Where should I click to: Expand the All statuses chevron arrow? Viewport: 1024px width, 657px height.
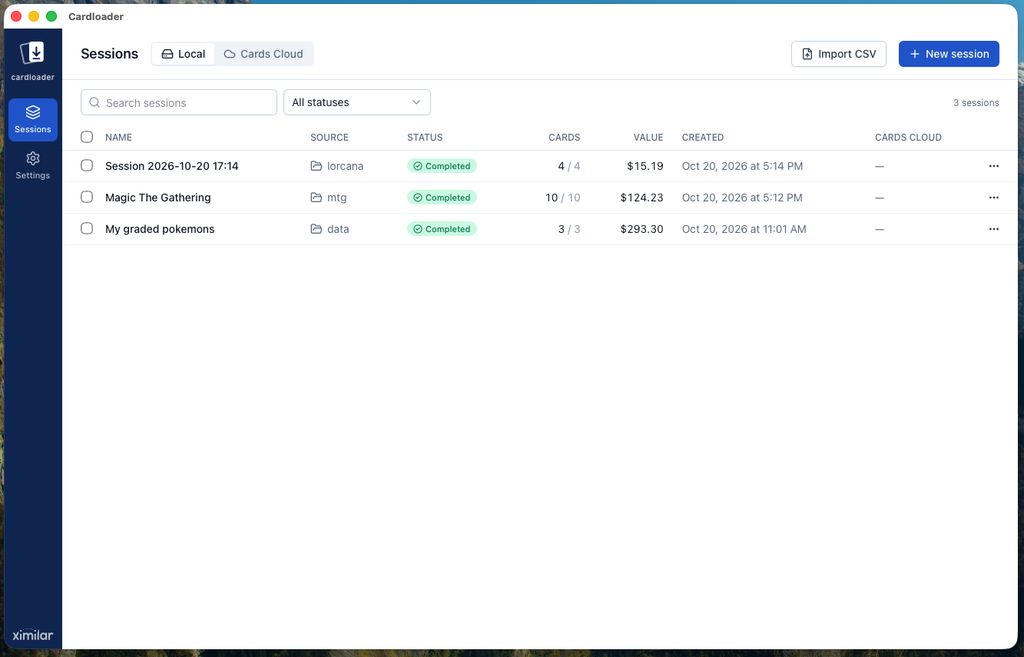pos(416,103)
